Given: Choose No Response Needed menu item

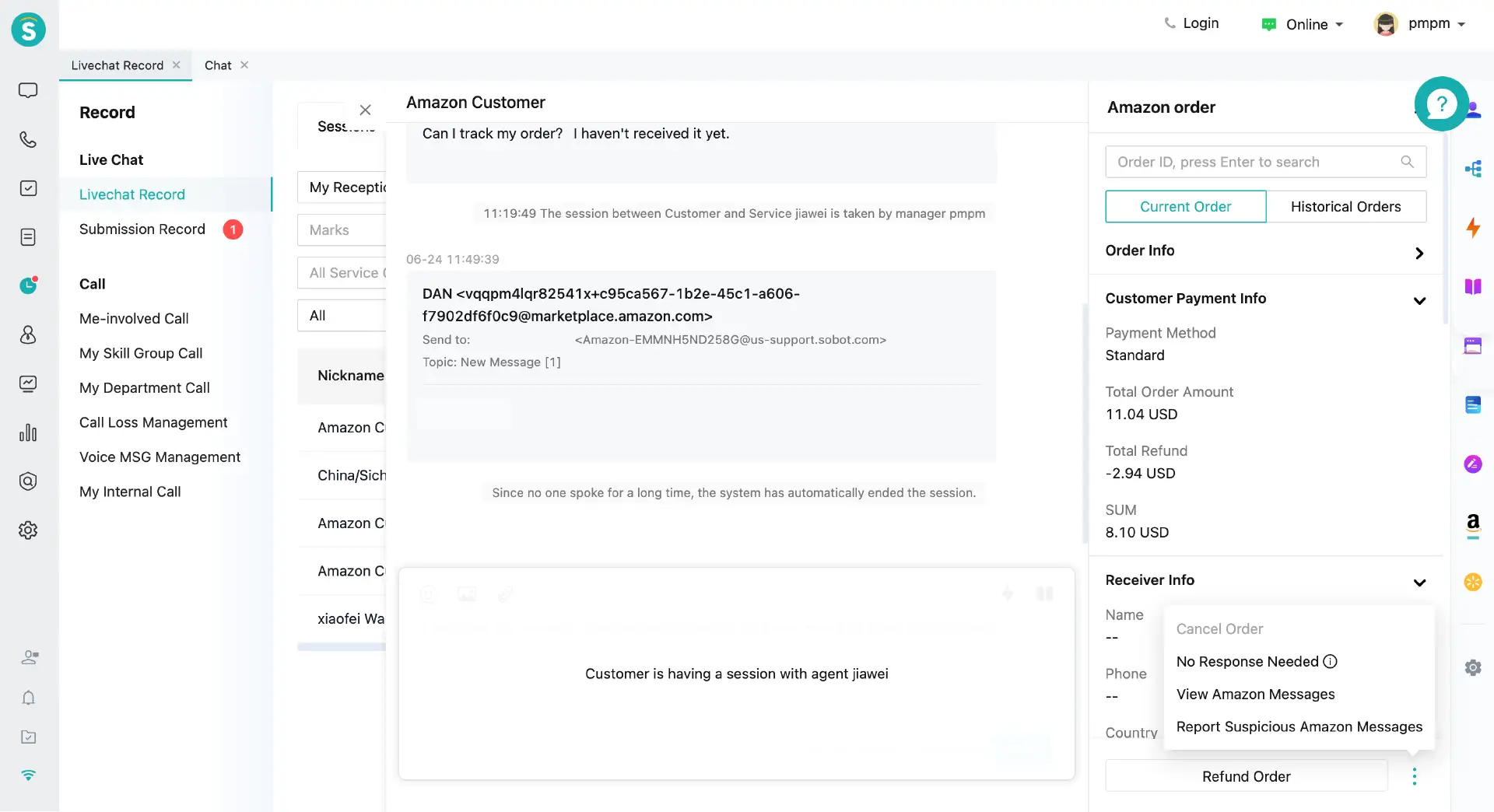Looking at the screenshot, I should 1247,662.
